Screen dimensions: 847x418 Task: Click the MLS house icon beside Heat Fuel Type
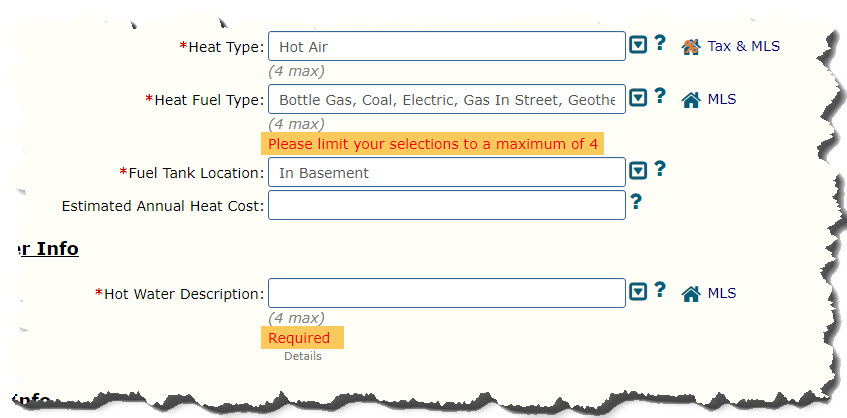[x=691, y=100]
